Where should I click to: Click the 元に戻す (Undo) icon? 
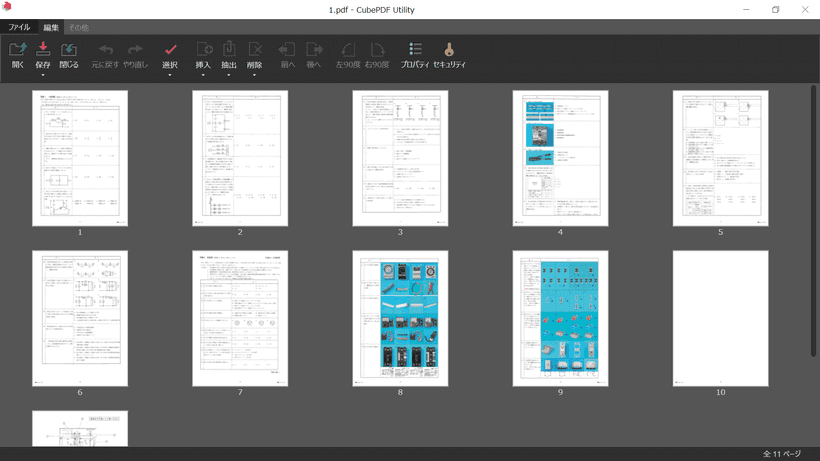click(x=106, y=50)
